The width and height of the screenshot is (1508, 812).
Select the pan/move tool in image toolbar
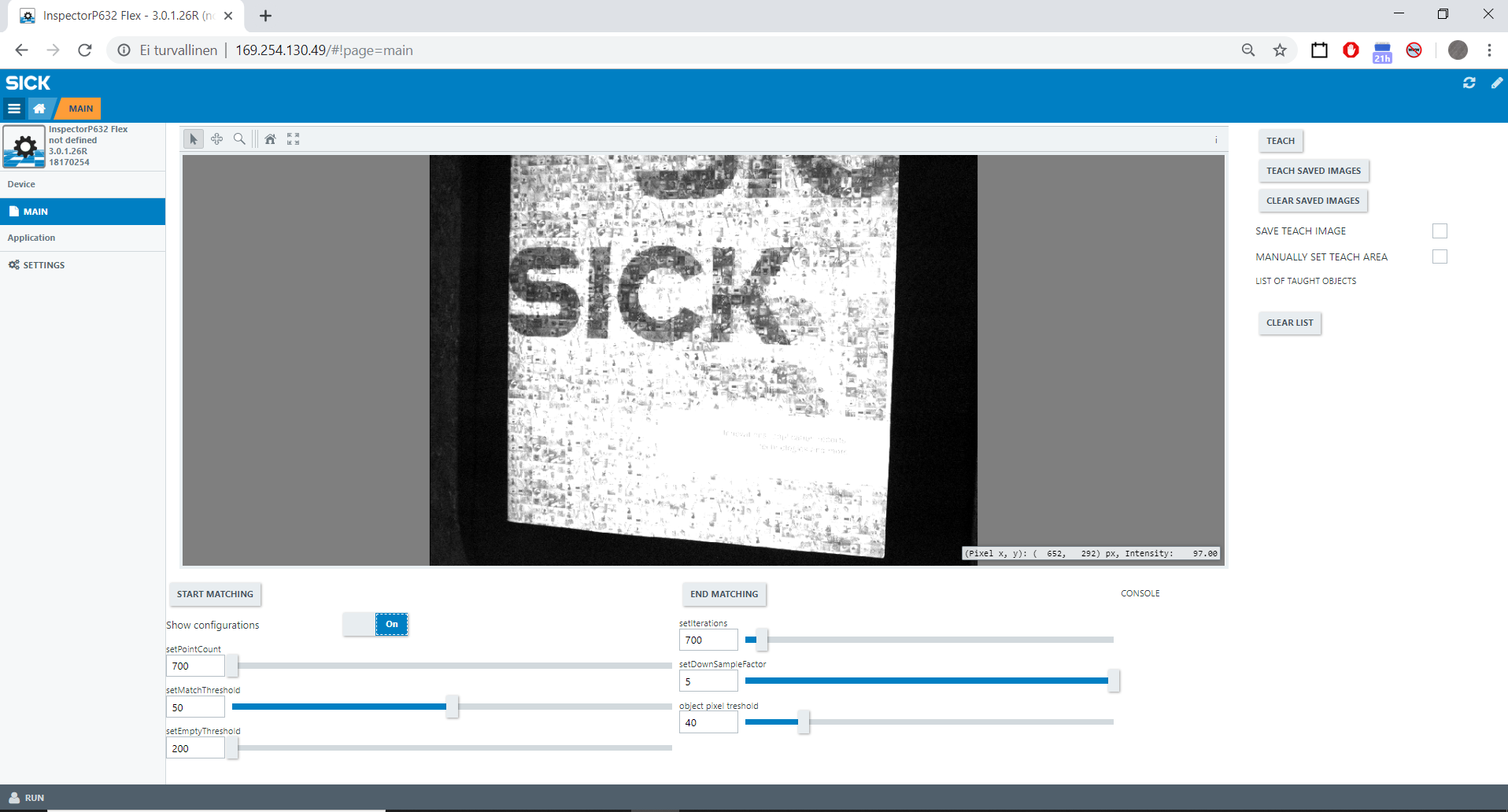pos(216,139)
